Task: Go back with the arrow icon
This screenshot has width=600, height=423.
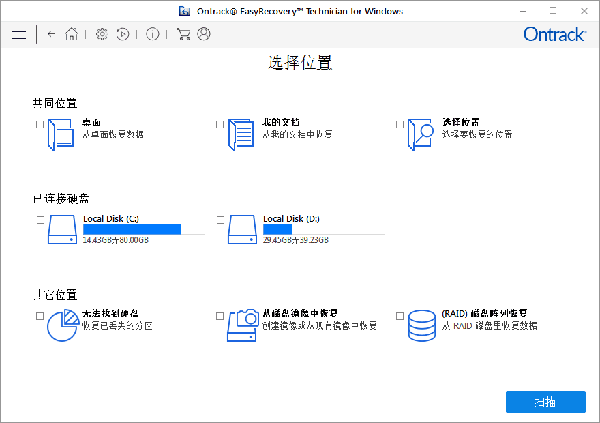Action: pos(51,34)
